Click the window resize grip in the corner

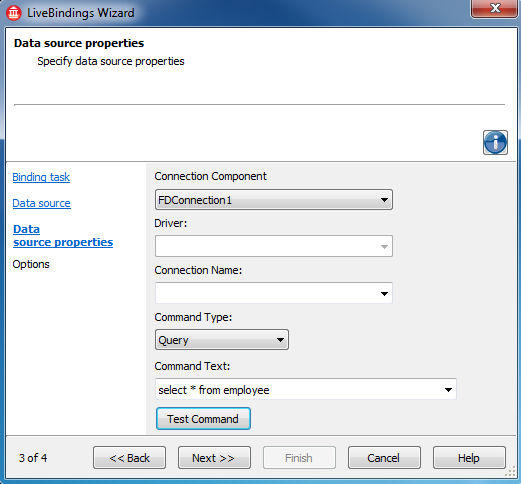pos(510,471)
